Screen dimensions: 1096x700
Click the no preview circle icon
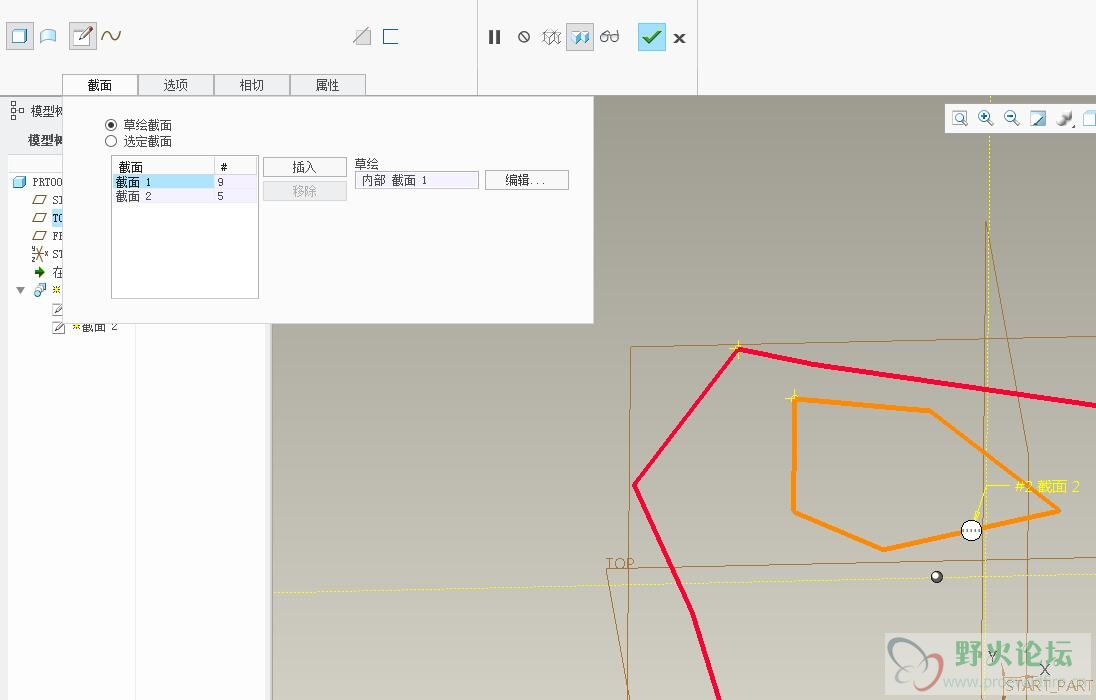tap(524, 37)
